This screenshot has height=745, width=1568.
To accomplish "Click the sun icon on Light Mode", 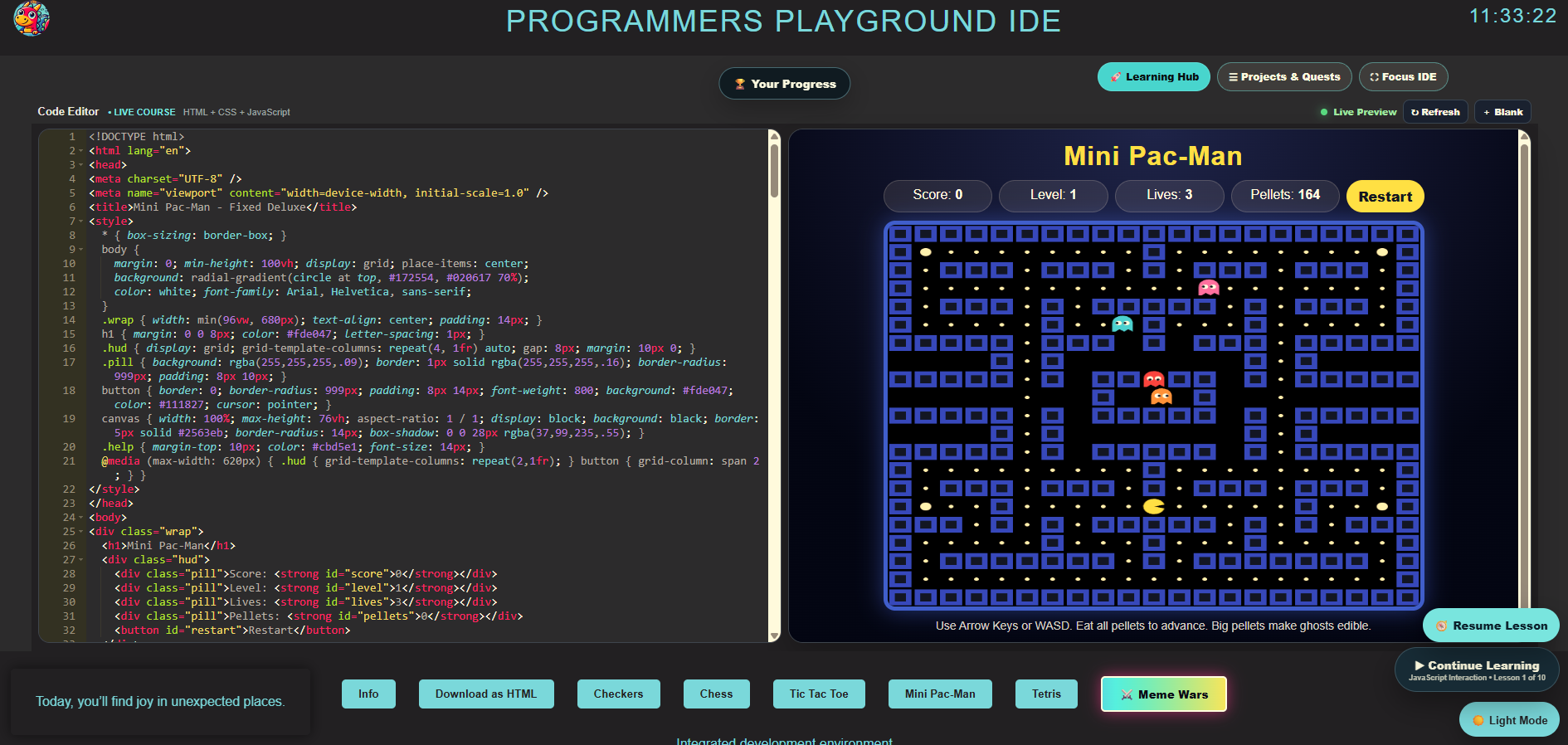I will (x=1478, y=720).
